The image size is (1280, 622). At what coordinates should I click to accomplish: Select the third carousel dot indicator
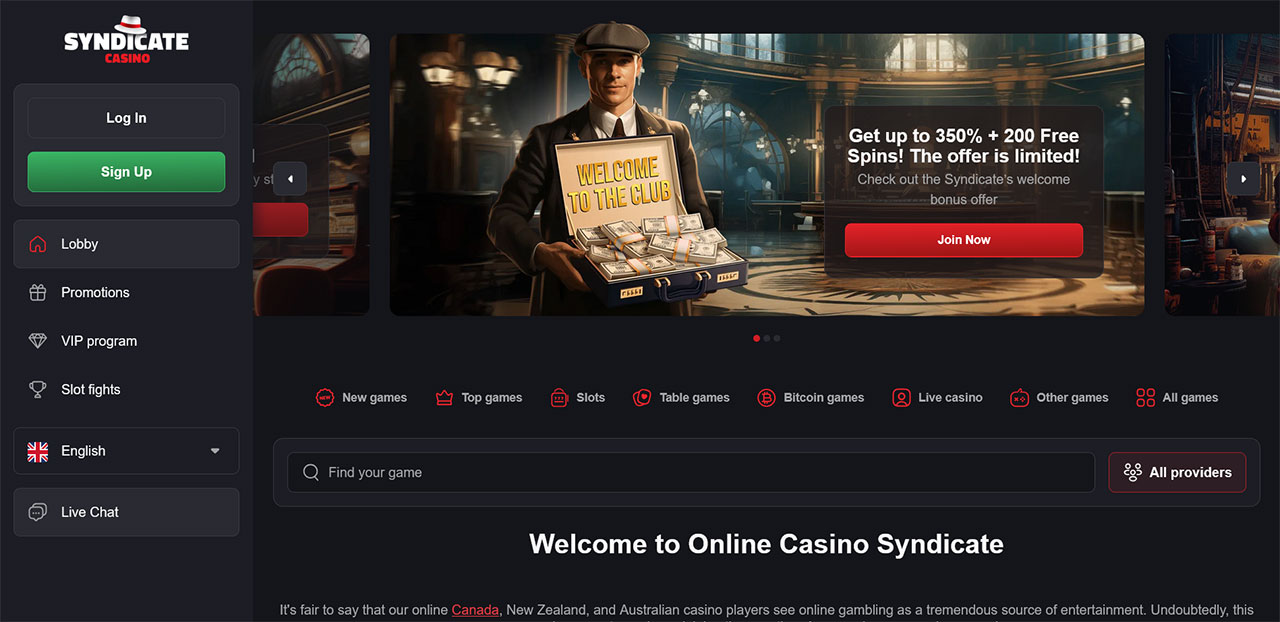[x=777, y=338]
